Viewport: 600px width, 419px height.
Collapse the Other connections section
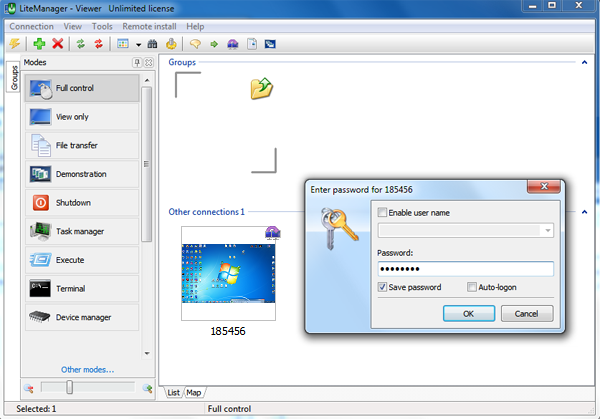tap(584, 212)
